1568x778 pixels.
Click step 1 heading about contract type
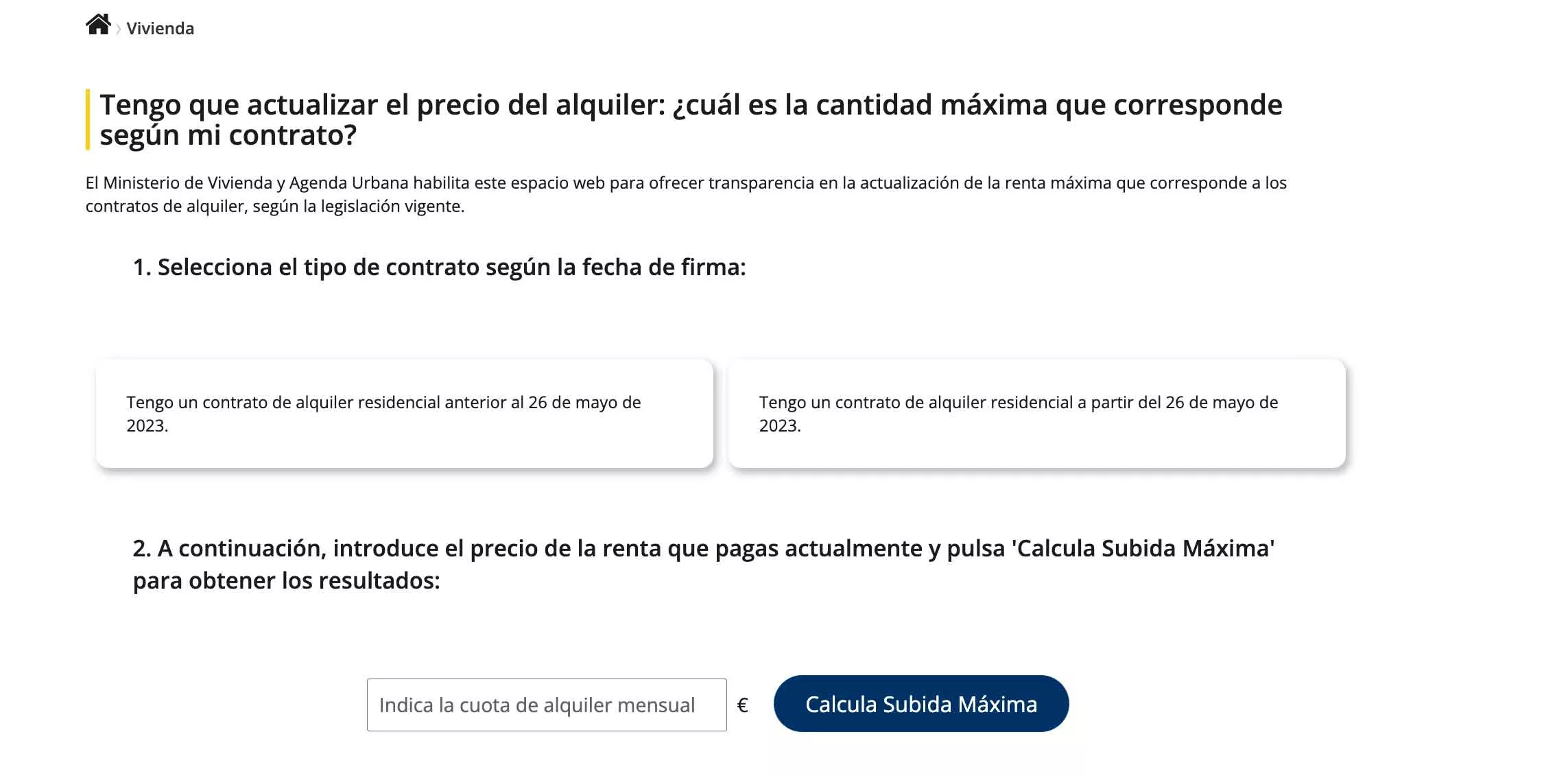(440, 269)
